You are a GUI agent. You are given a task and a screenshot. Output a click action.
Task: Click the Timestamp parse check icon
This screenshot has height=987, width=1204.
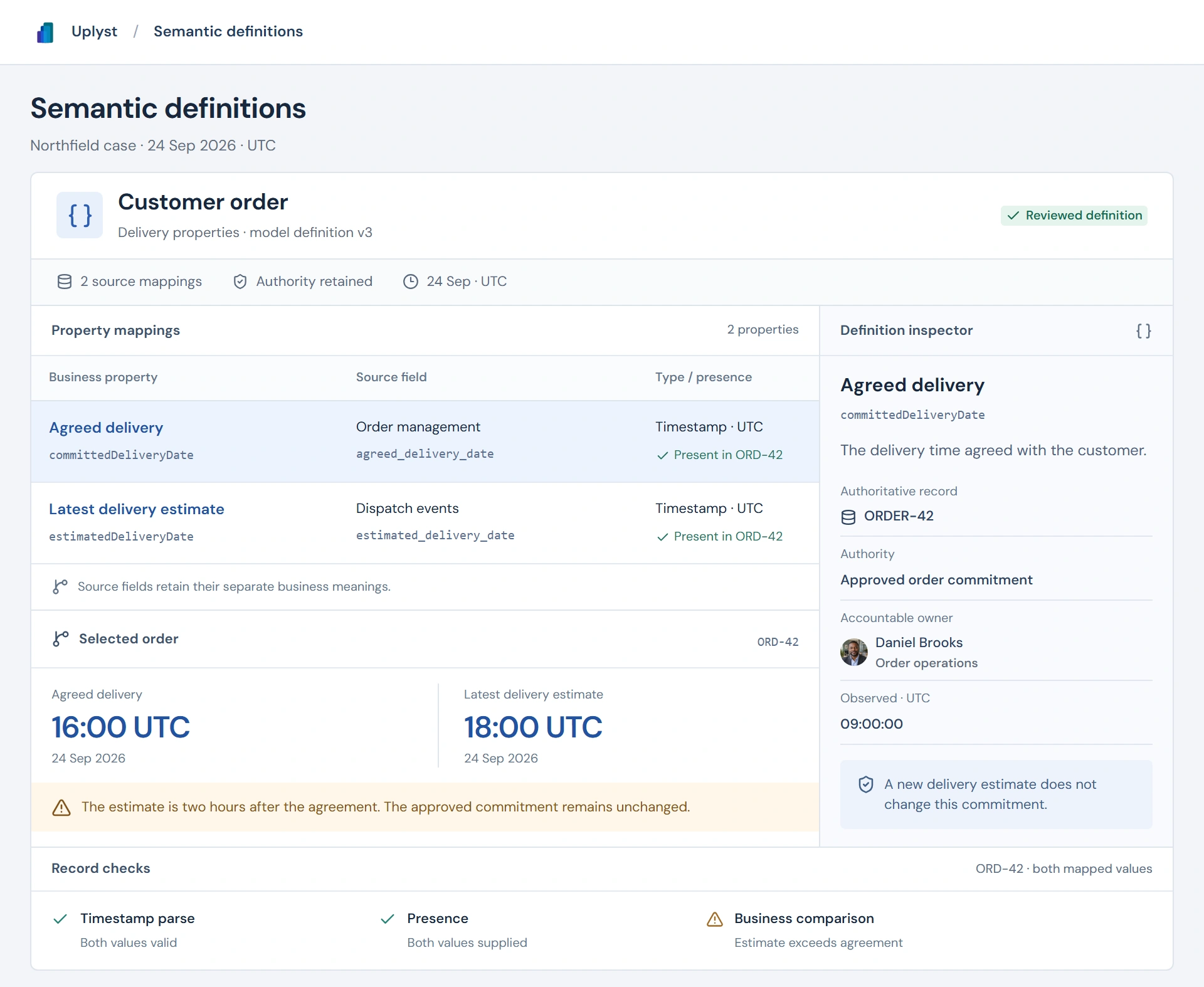click(x=60, y=919)
